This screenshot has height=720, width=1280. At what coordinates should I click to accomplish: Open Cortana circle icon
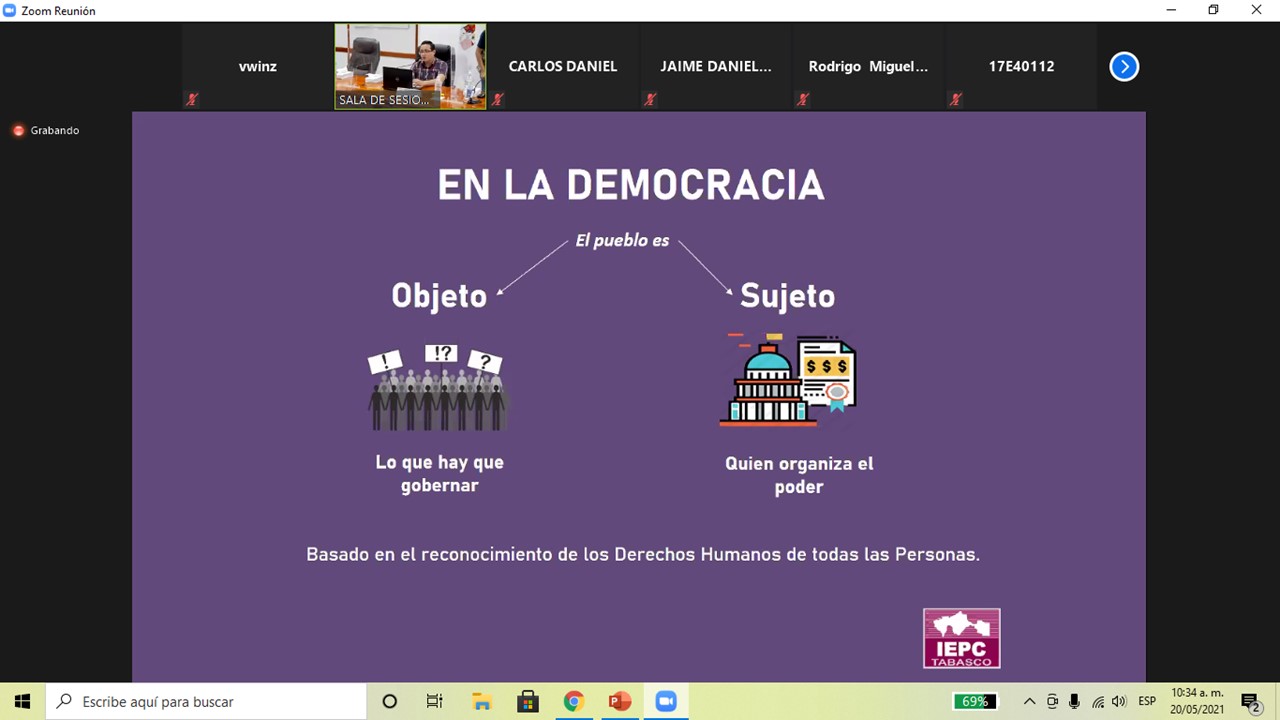(389, 701)
